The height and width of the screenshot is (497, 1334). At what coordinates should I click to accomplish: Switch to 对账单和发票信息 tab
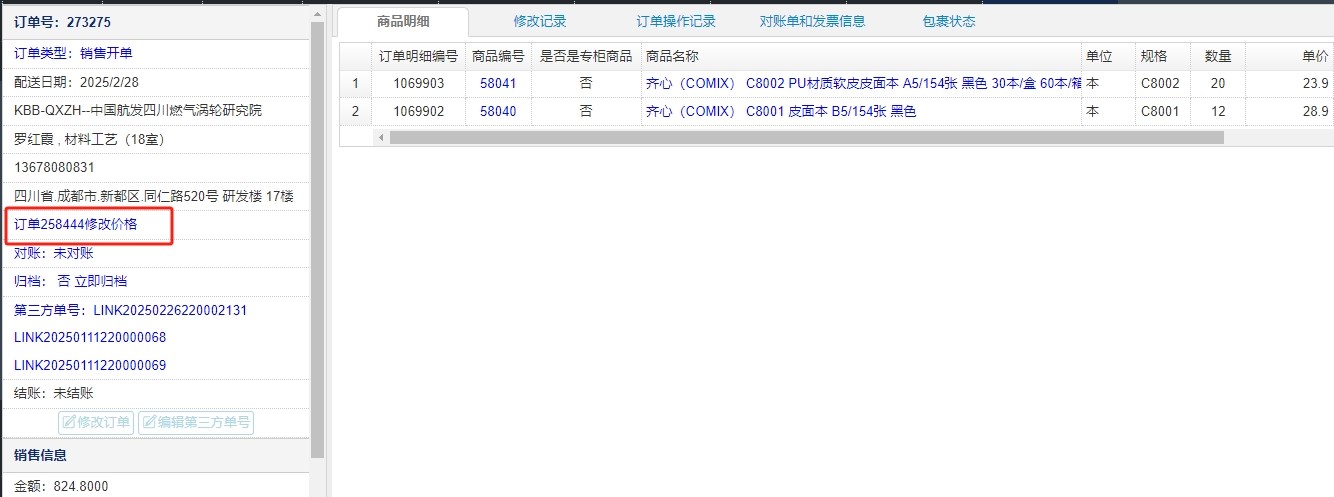click(812, 21)
